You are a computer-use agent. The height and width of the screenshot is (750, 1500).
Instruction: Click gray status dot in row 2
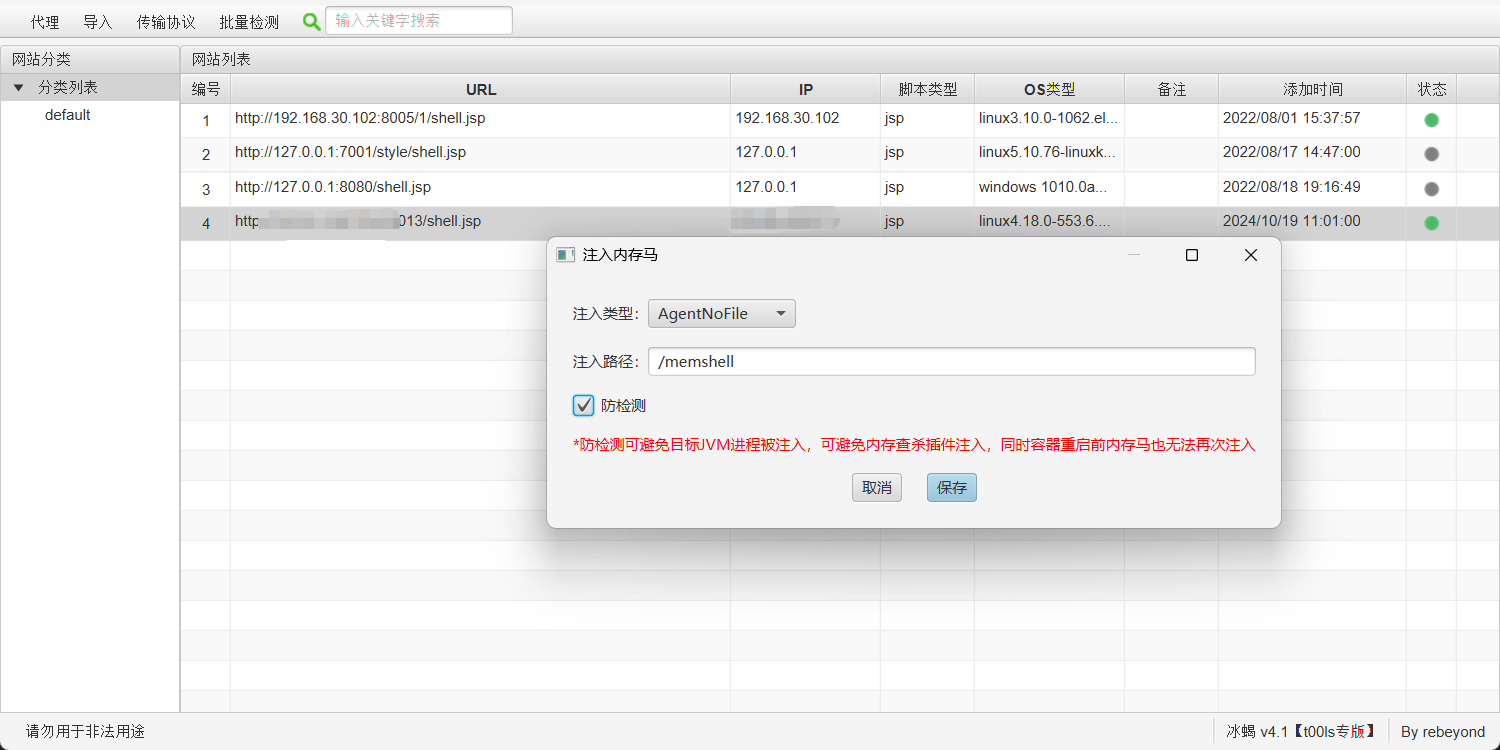tap(1431, 154)
